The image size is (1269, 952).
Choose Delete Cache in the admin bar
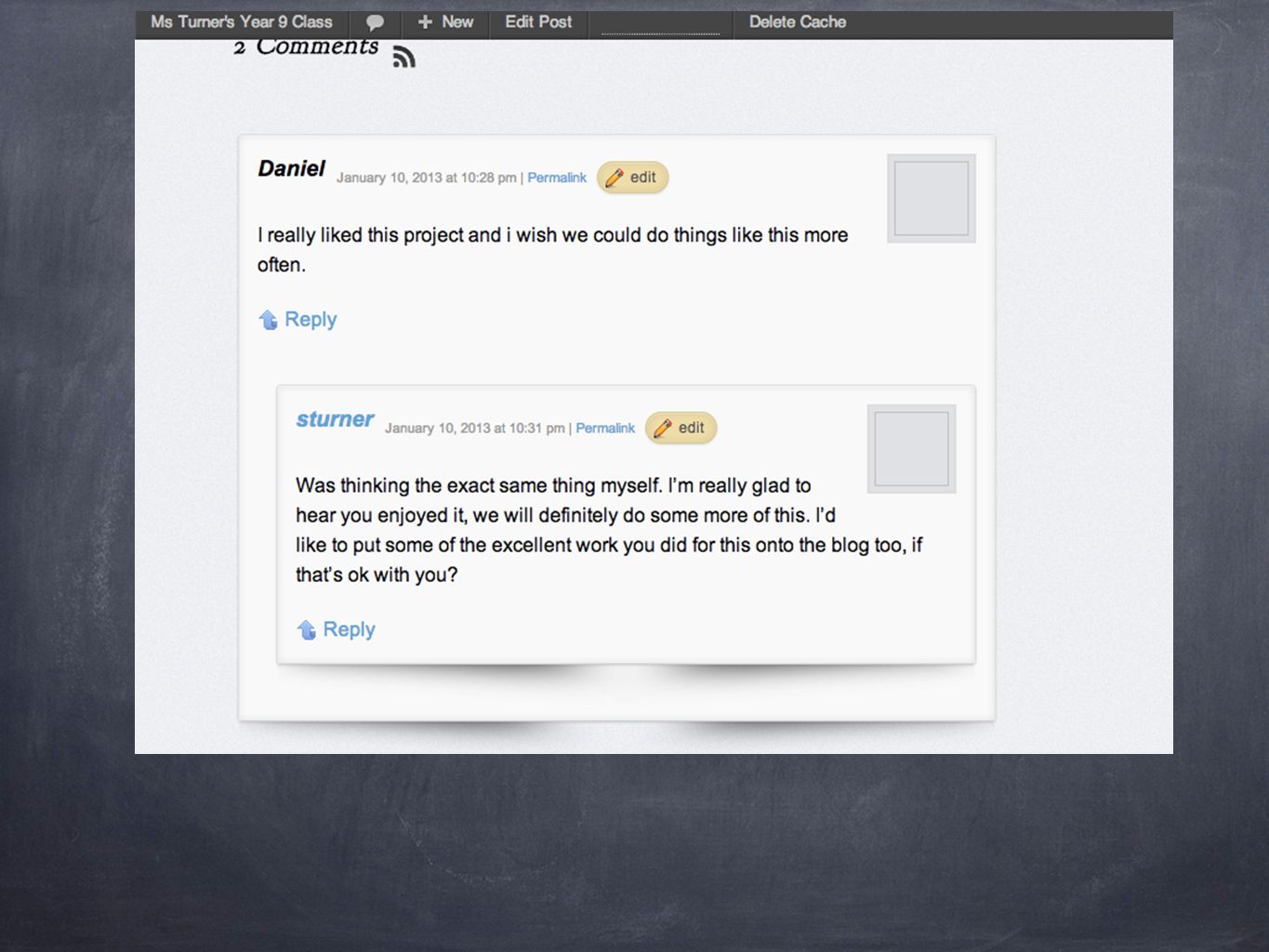tap(798, 21)
